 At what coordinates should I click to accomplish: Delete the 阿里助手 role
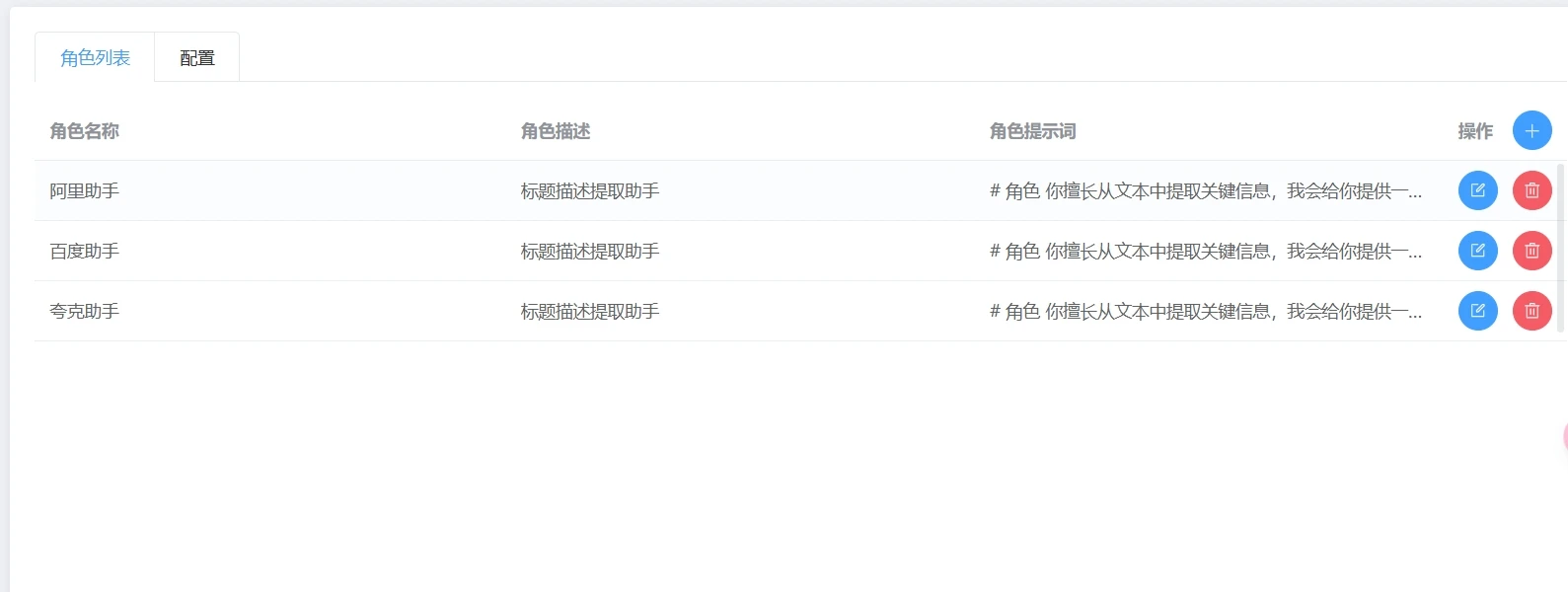point(1531,190)
